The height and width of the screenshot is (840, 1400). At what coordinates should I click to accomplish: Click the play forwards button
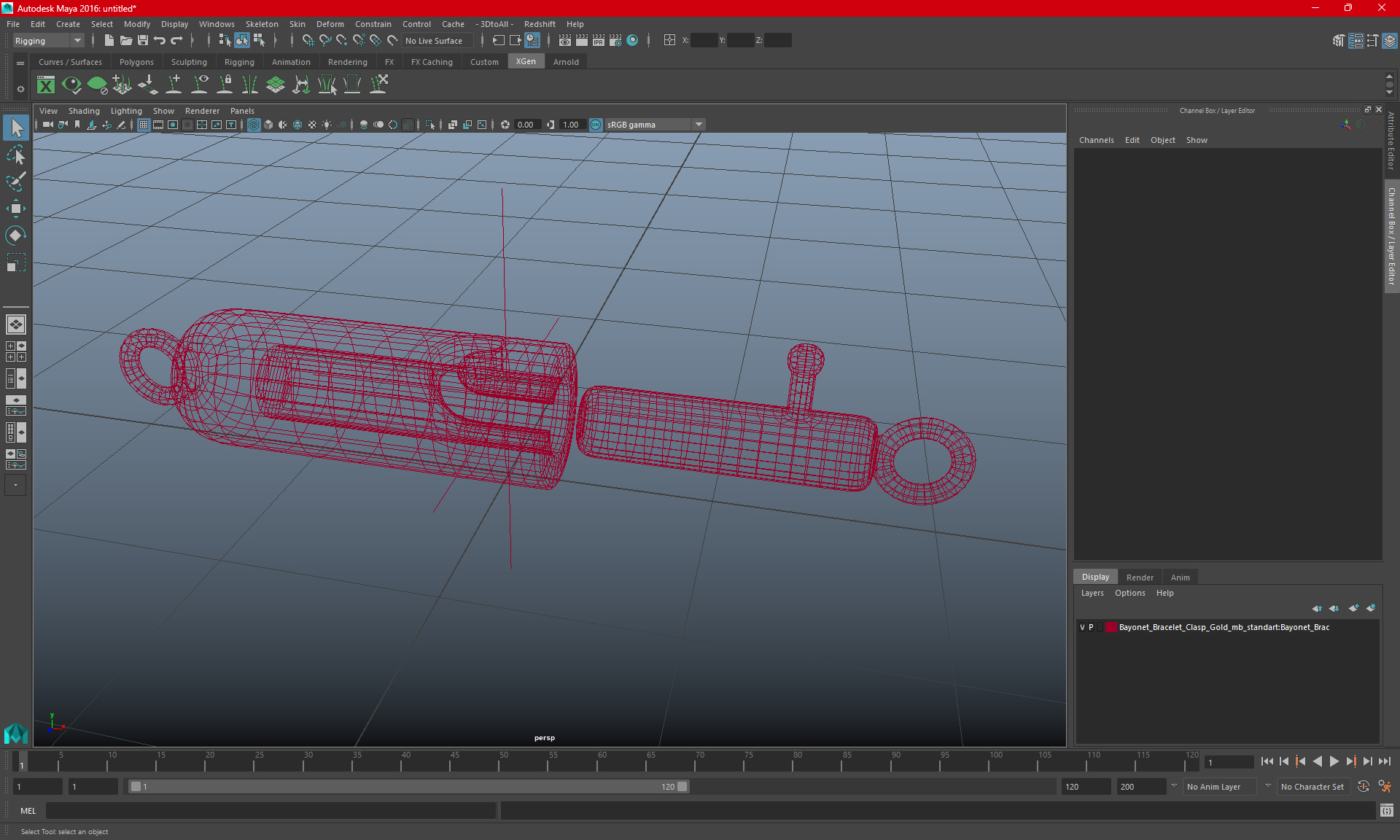[1334, 761]
